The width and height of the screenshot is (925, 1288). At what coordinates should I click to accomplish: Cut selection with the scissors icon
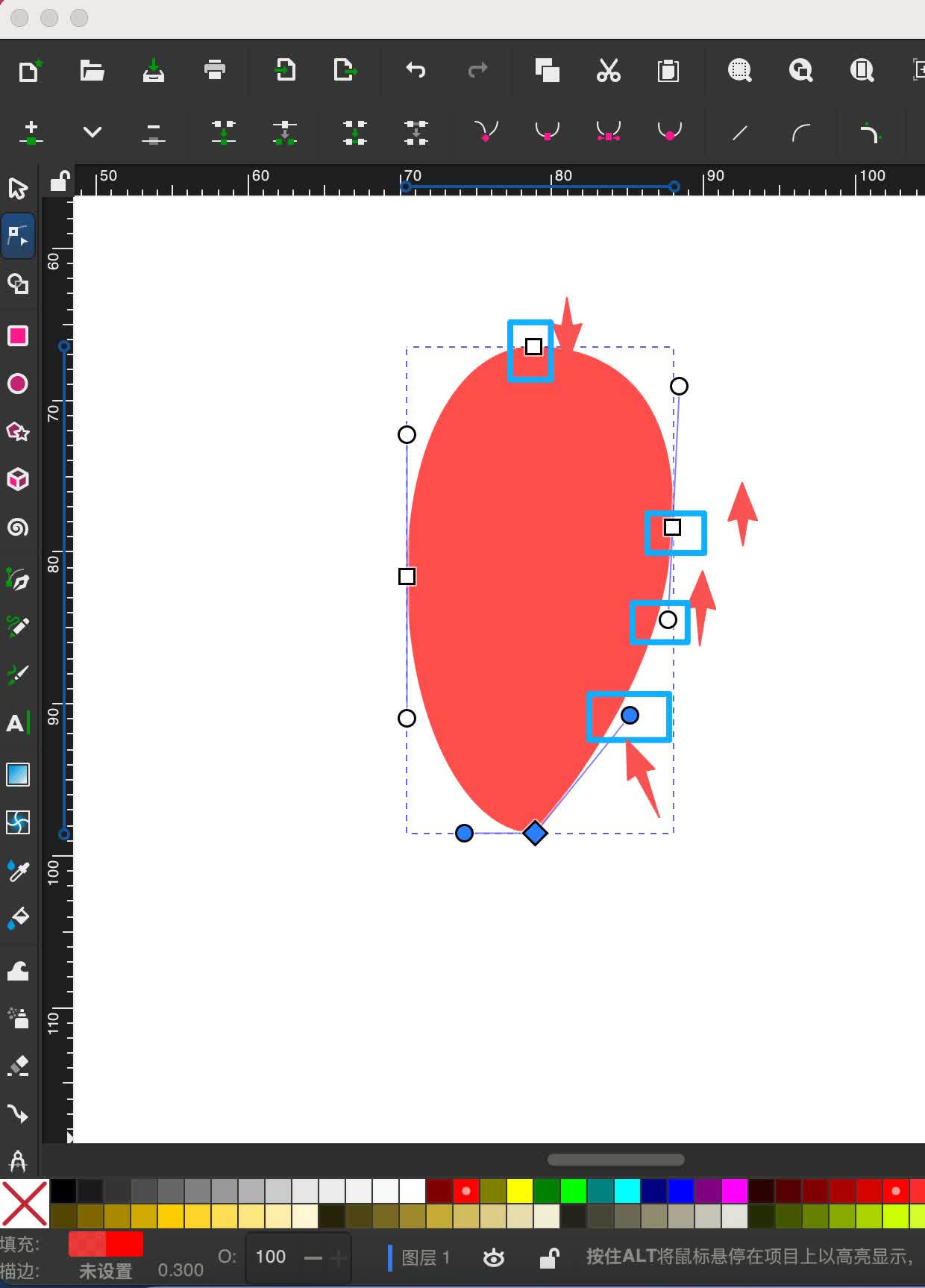coord(608,70)
